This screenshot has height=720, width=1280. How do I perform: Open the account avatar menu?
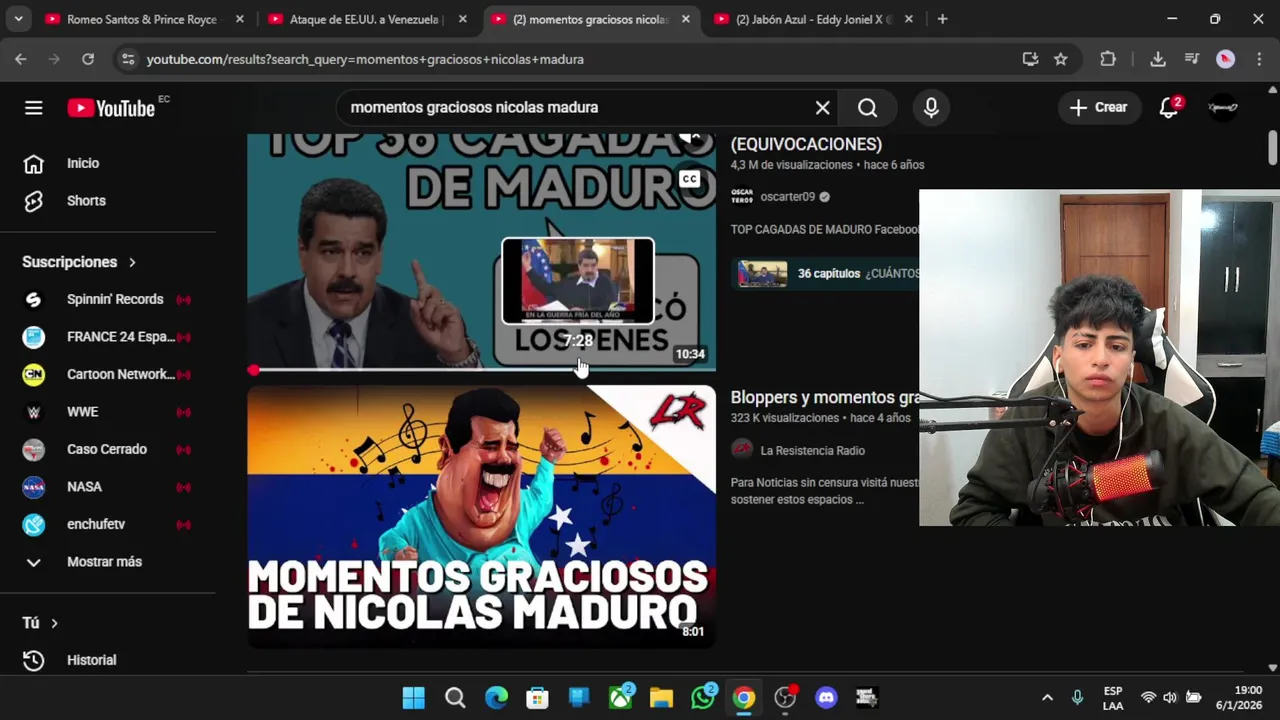1223,107
